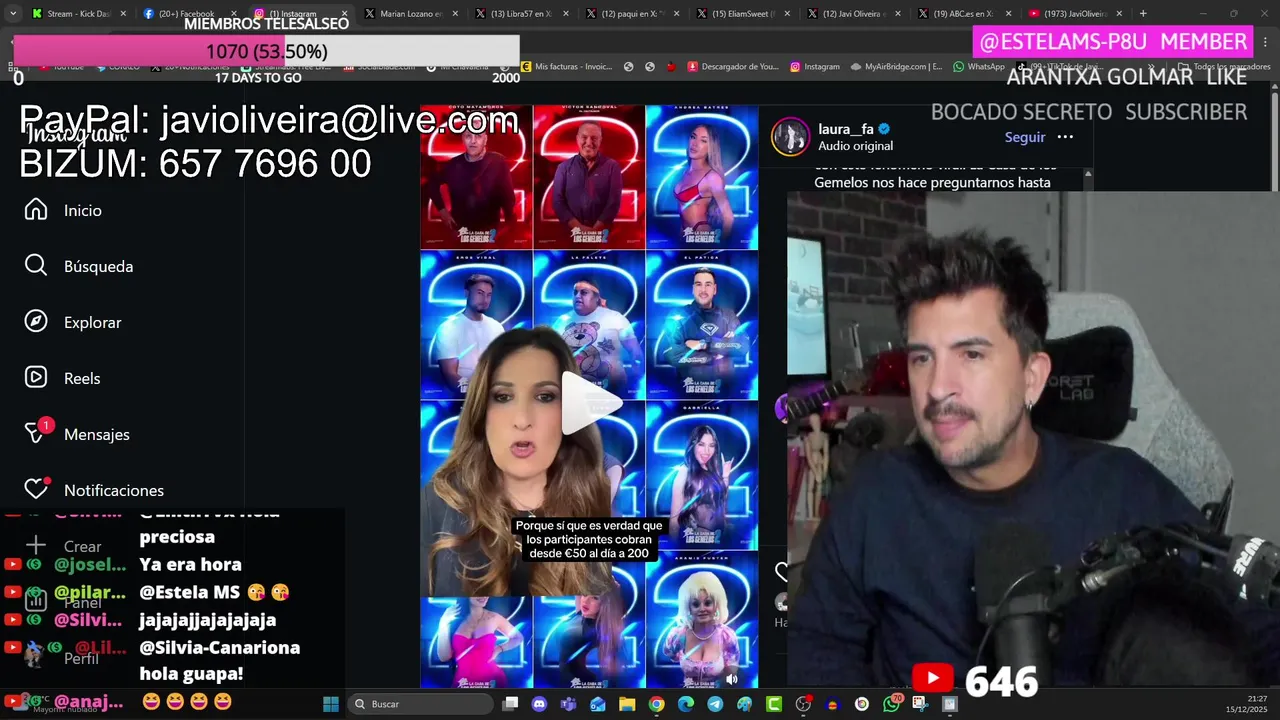Click the taskbar Buscar search box
Screen dimensions: 1280x720
coord(421,704)
